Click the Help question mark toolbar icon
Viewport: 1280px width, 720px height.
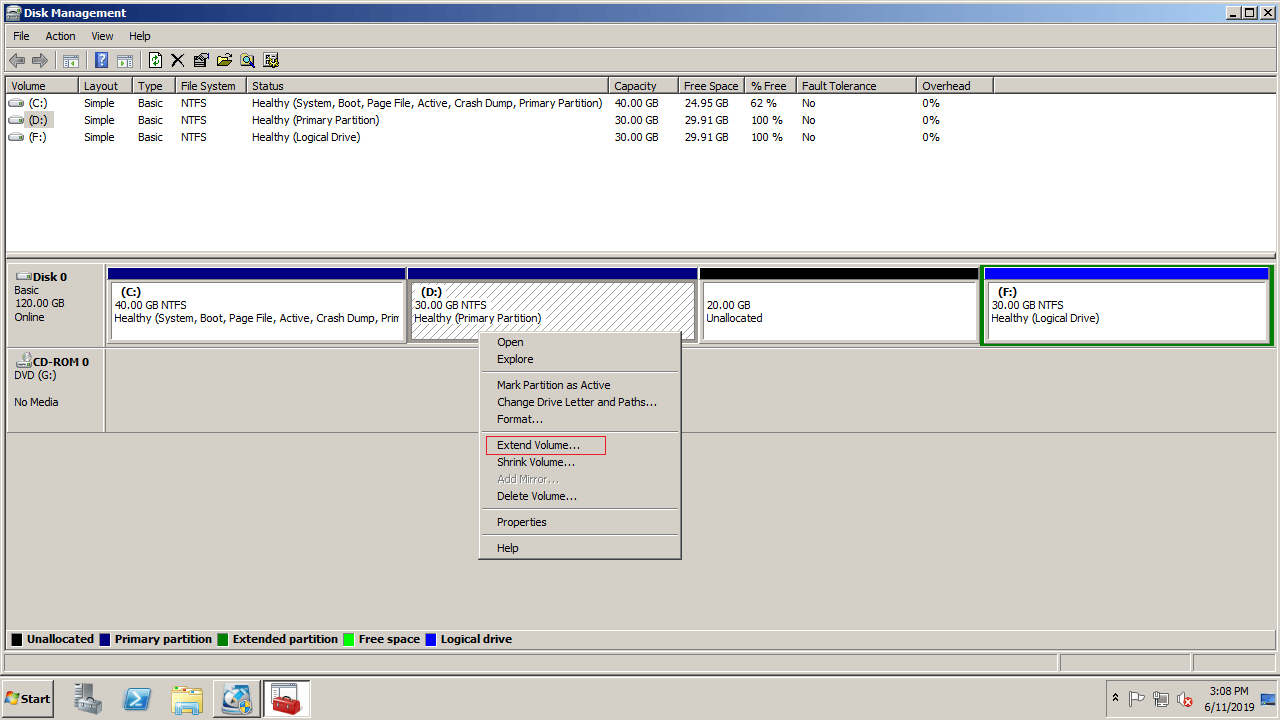click(x=101, y=61)
